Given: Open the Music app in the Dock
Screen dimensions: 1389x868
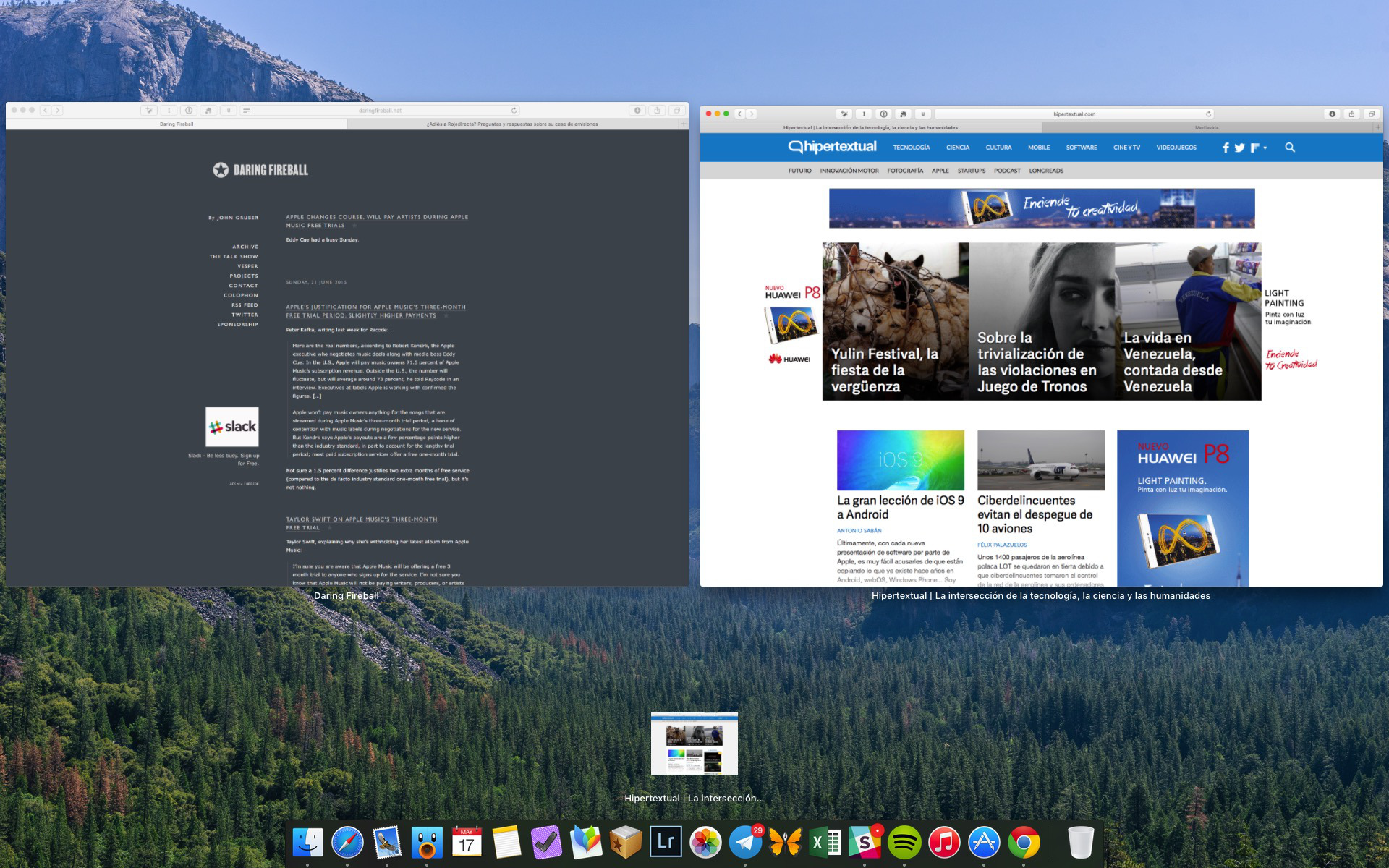Looking at the screenshot, I should 944,843.
